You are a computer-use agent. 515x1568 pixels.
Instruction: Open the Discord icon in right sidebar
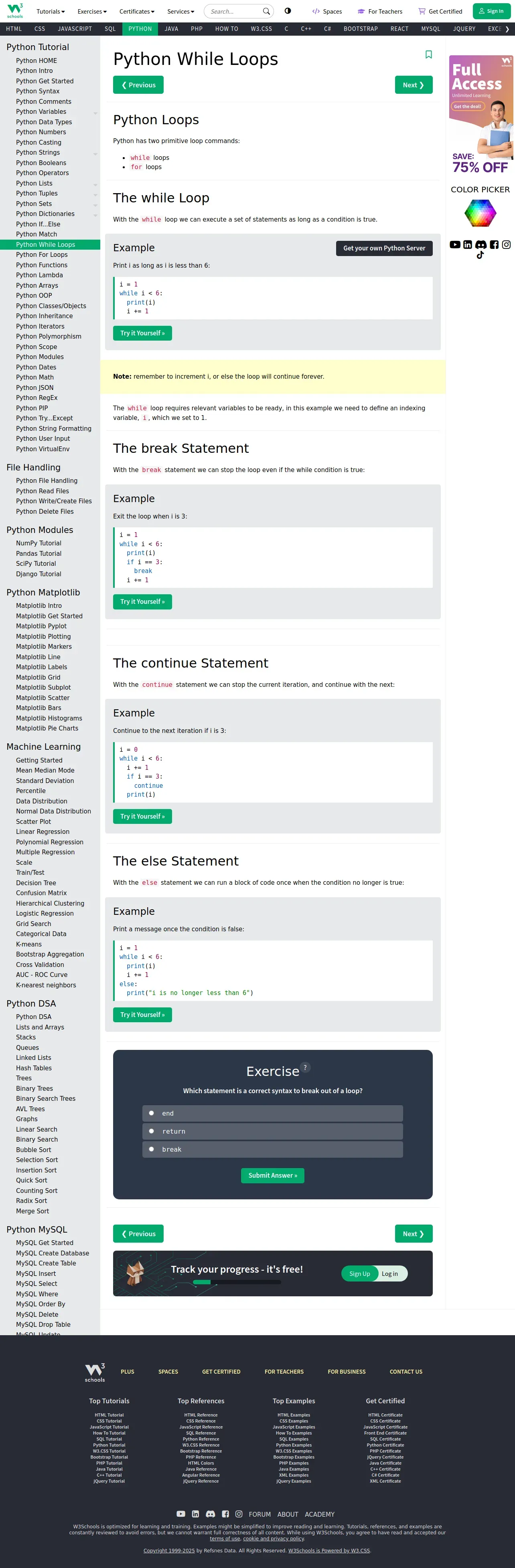click(x=481, y=245)
